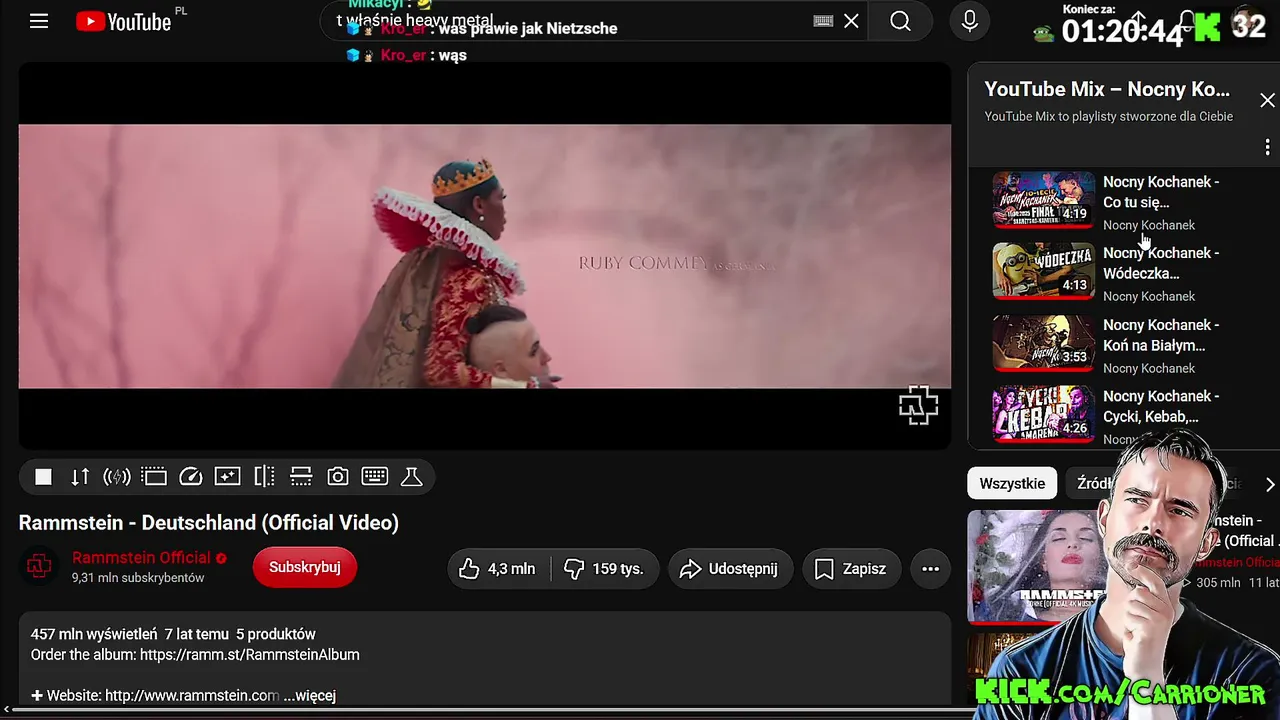The image size is (1280, 720).
Task: Click the volume booster icon in video toolbar
Action: coord(117,477)
